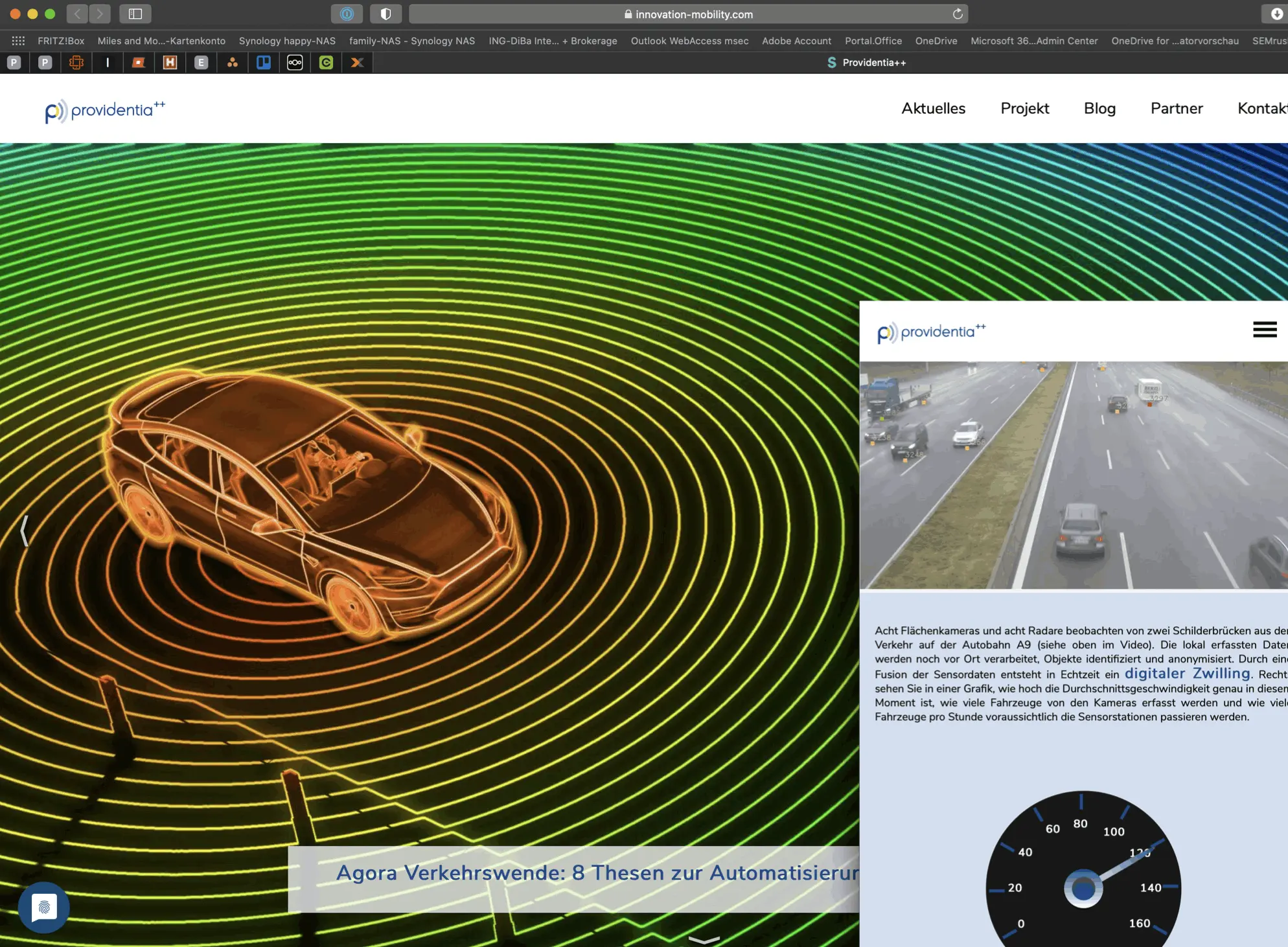Click the fingerprint privacy badge

click(x=43, y=907)
